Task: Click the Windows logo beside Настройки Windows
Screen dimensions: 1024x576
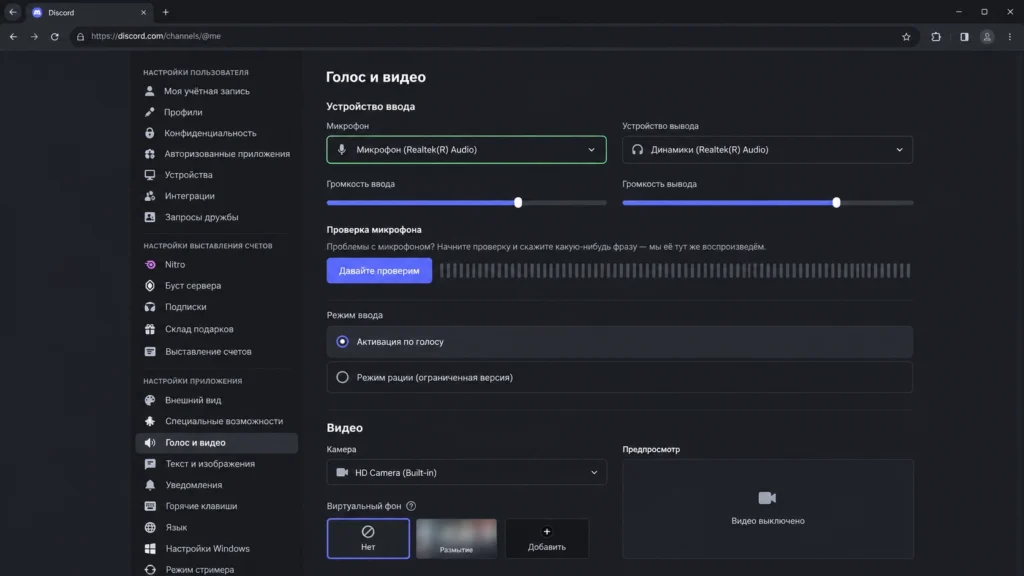Action: point(150,549)
